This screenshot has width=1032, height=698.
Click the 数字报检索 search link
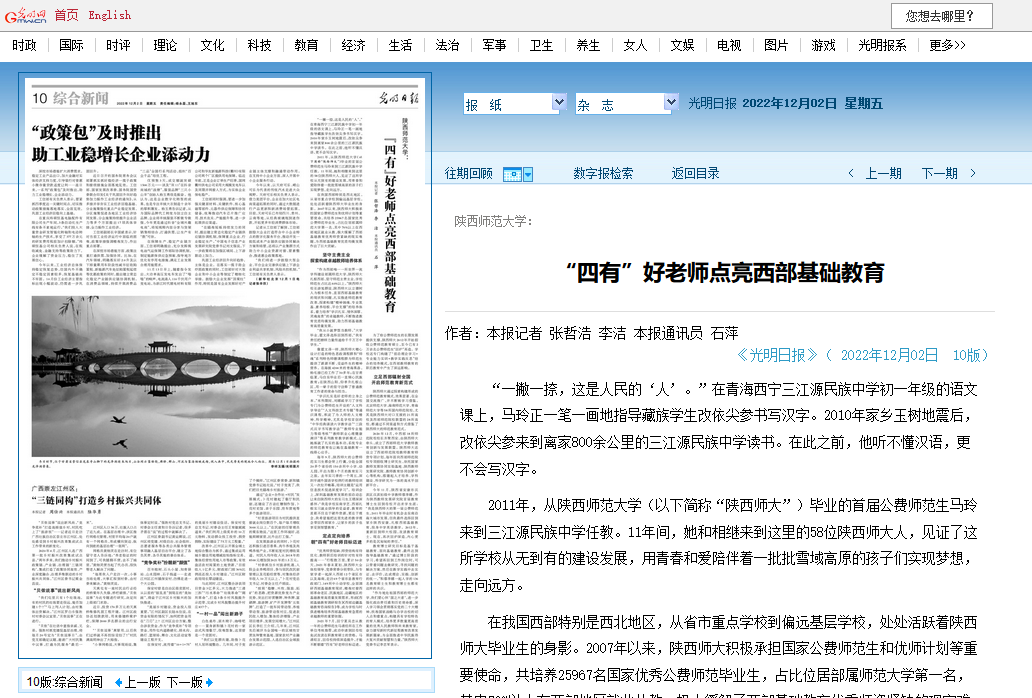tap(603, 174)
